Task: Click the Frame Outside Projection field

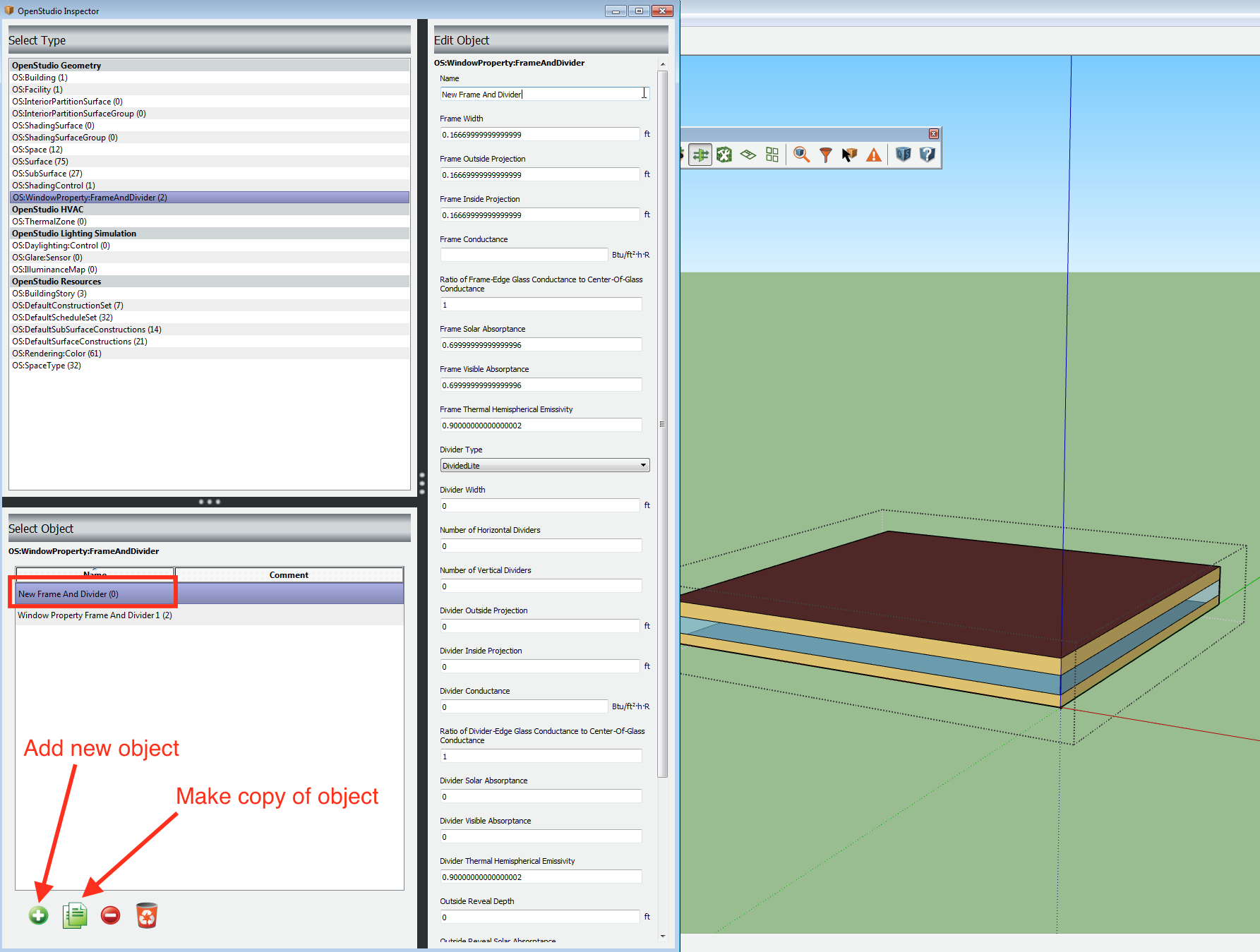Action: point(541,175)
